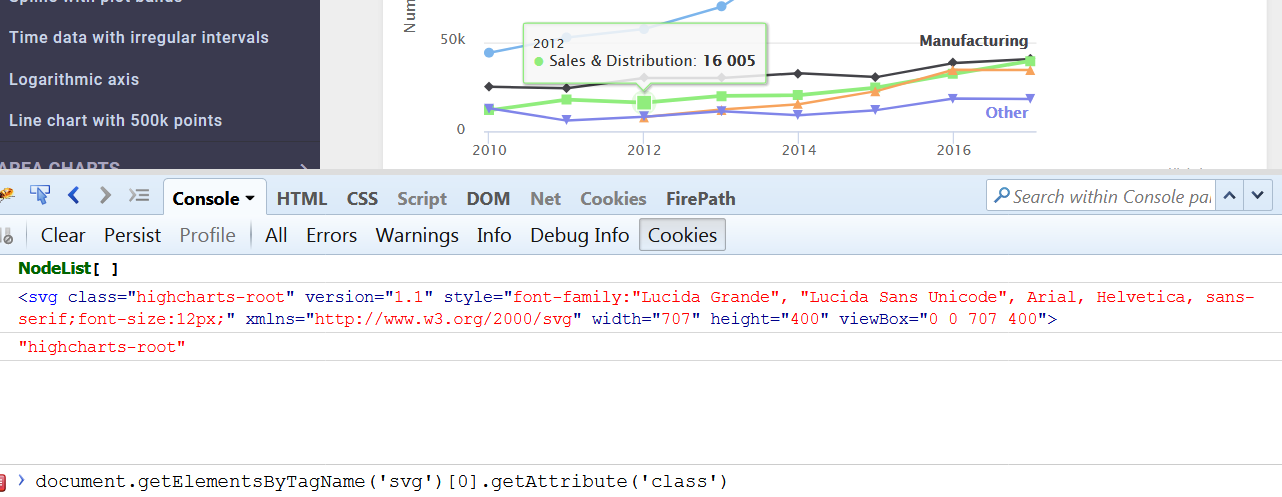Open the Console tab dropdown arrow

249,199
